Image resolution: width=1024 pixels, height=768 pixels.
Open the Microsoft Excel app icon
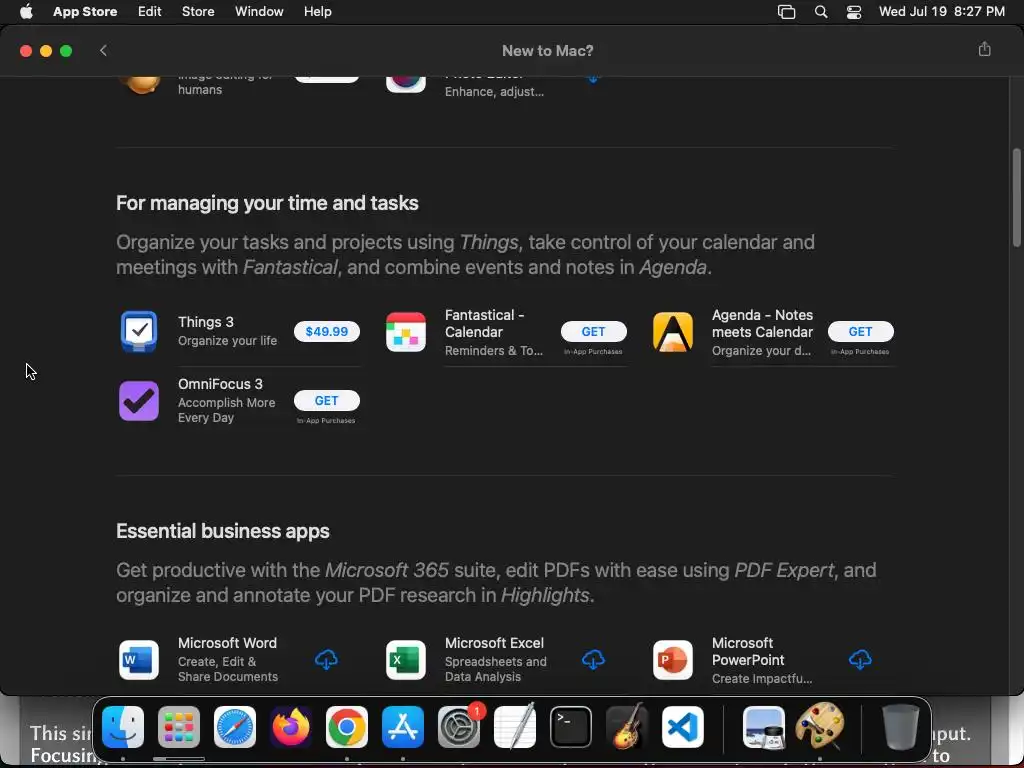406,660
